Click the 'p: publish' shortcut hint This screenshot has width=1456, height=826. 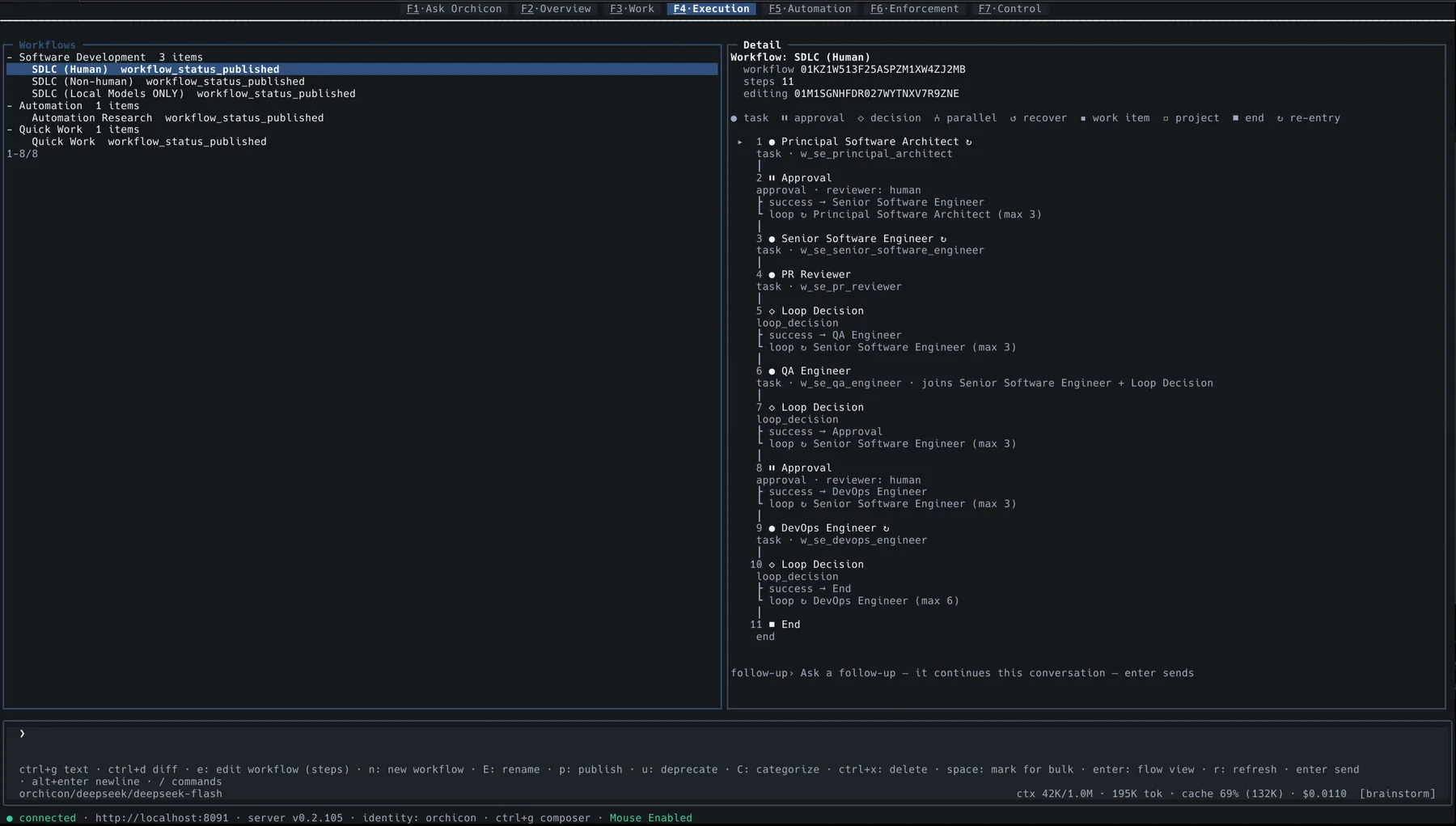590,769
